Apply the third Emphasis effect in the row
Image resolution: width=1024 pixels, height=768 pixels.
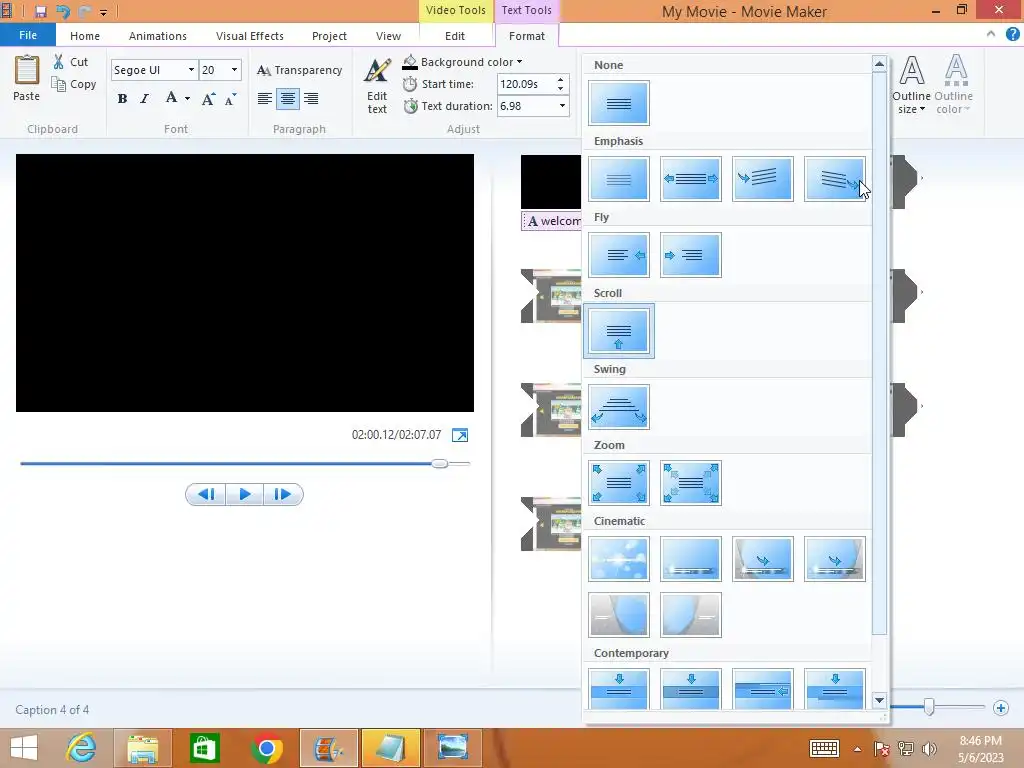(x=762, y=179)
